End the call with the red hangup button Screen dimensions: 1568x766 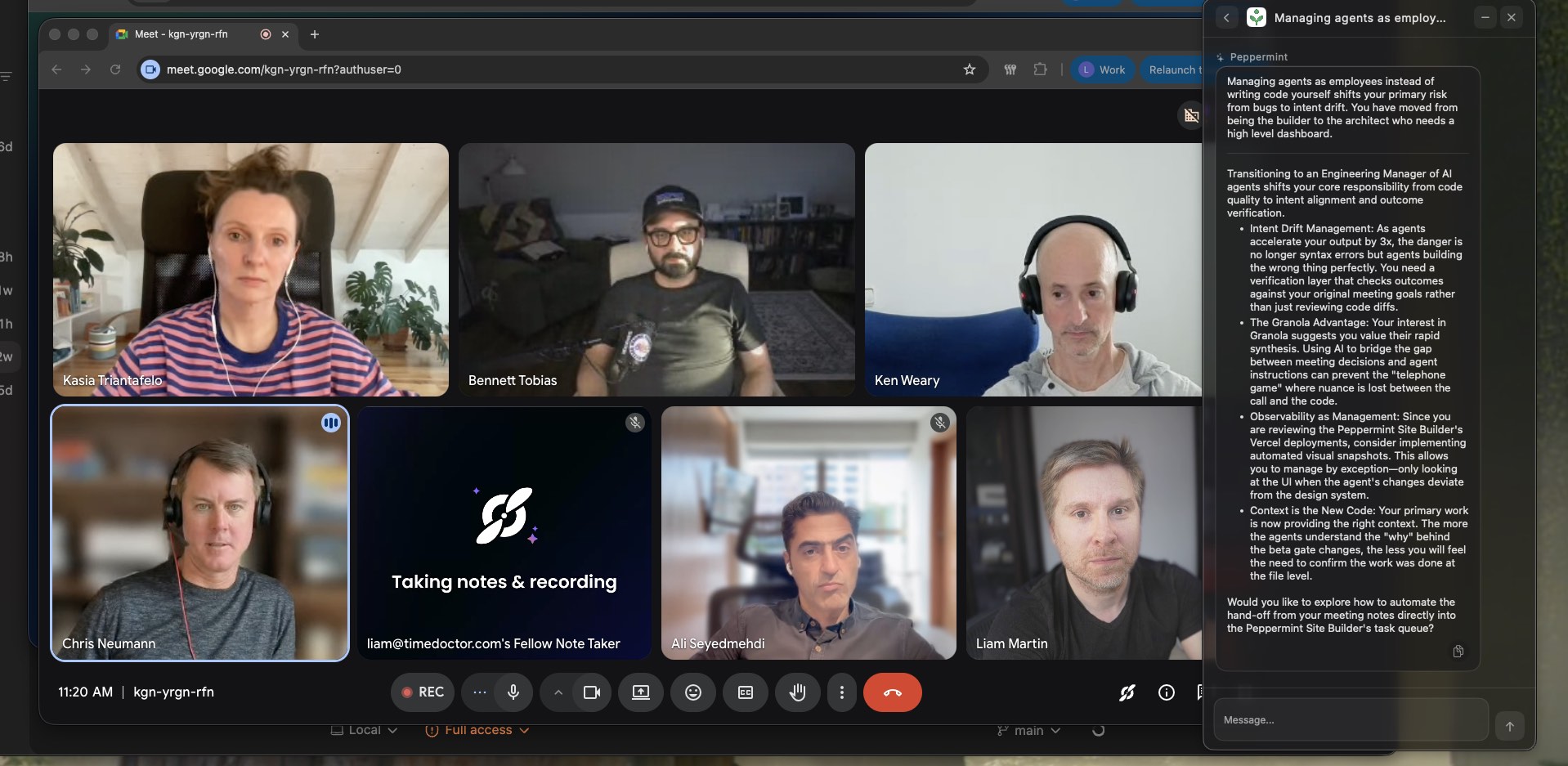click(x=893, y=692)
